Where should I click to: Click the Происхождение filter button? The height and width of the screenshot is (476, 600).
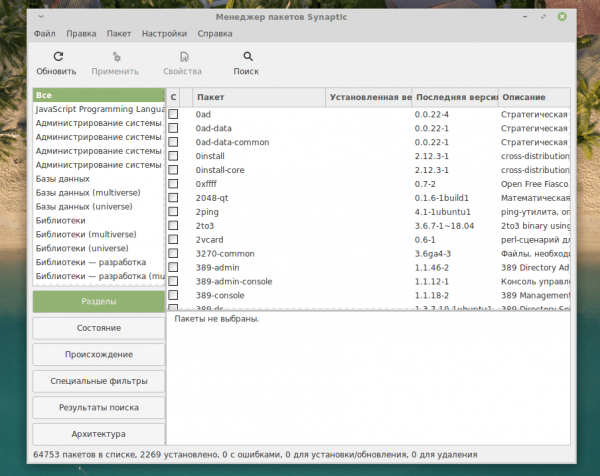pos(99,354)
